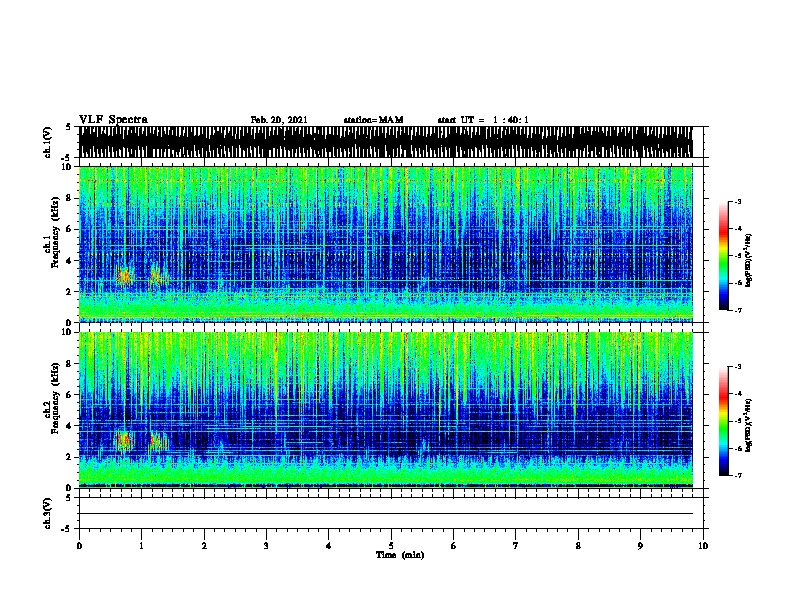
Task: Click the flat ch.3 voltage trace line
Action: pos(386,514)
